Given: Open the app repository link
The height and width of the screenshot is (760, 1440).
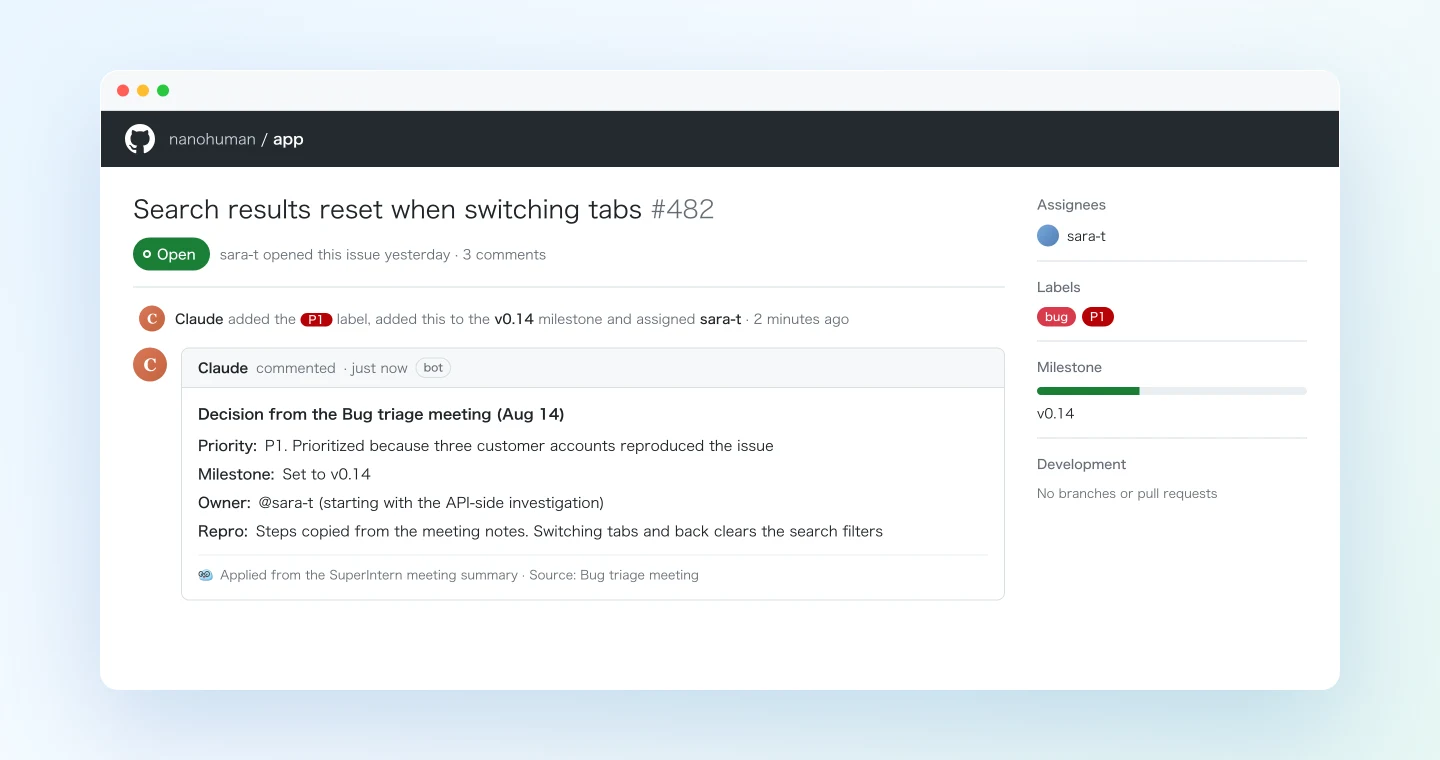Looking at the screenshot, I should click(x=288, y=139).
